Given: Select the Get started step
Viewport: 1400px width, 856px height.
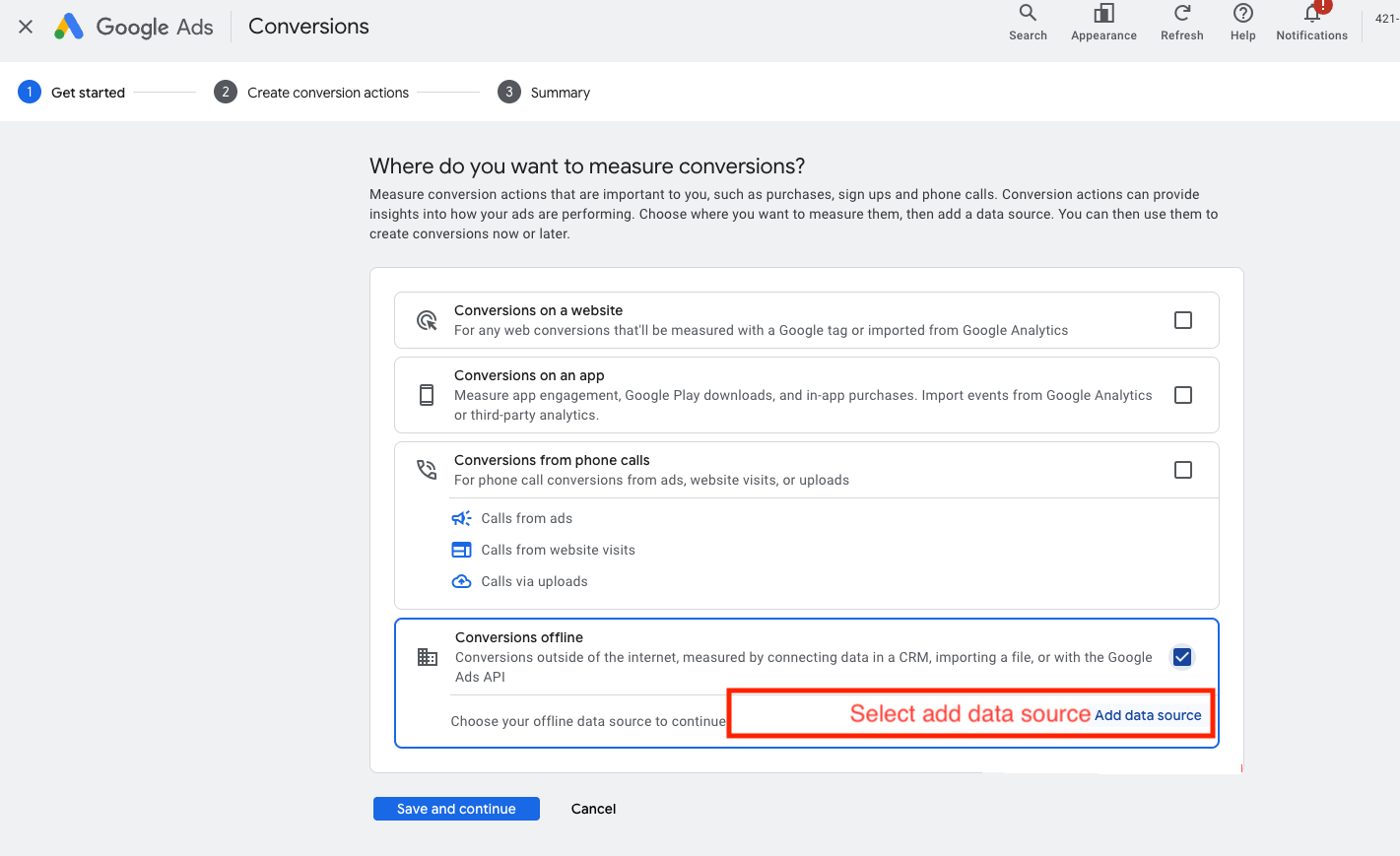Looking at the screenshot, I should 87,93.
